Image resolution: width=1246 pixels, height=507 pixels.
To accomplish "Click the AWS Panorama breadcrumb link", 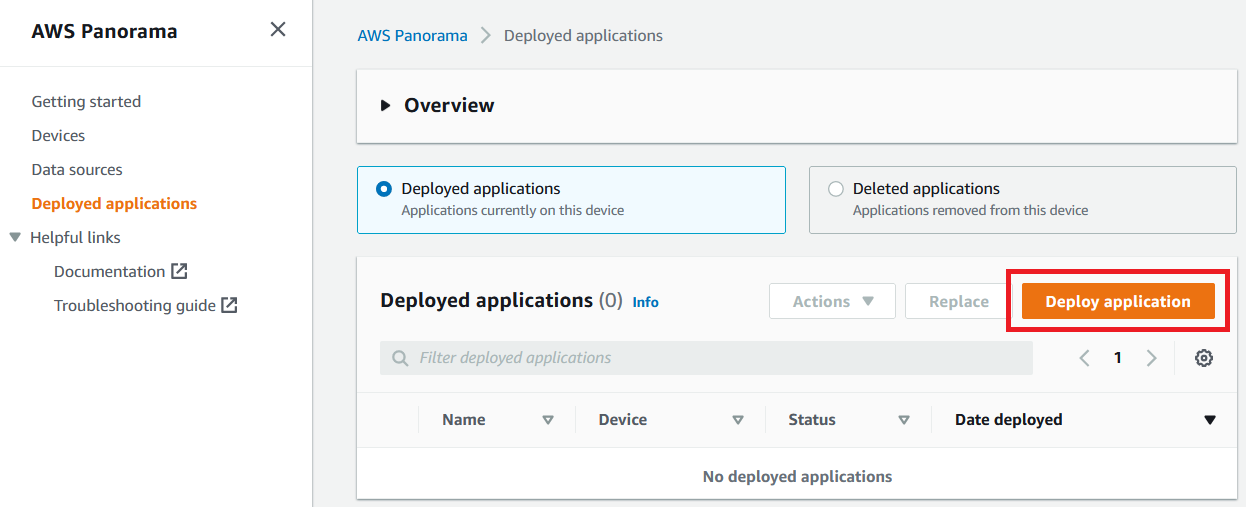I will 412,36.
